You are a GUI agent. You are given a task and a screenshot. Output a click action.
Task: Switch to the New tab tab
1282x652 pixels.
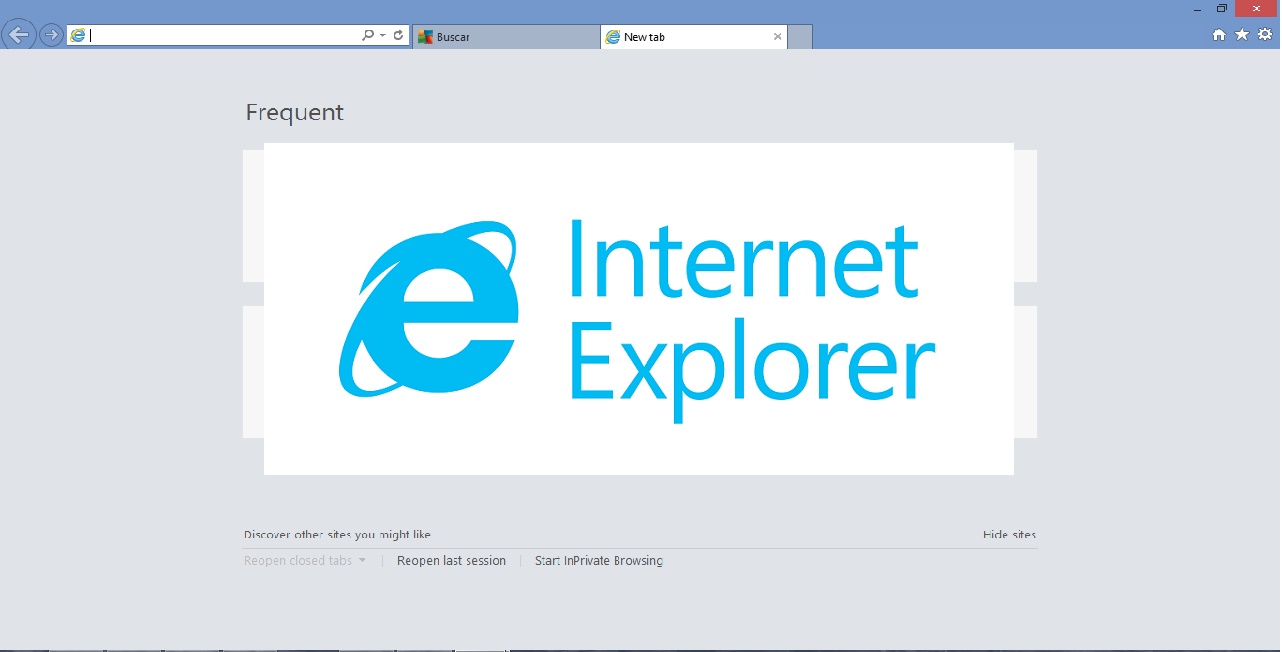(694, 37)
